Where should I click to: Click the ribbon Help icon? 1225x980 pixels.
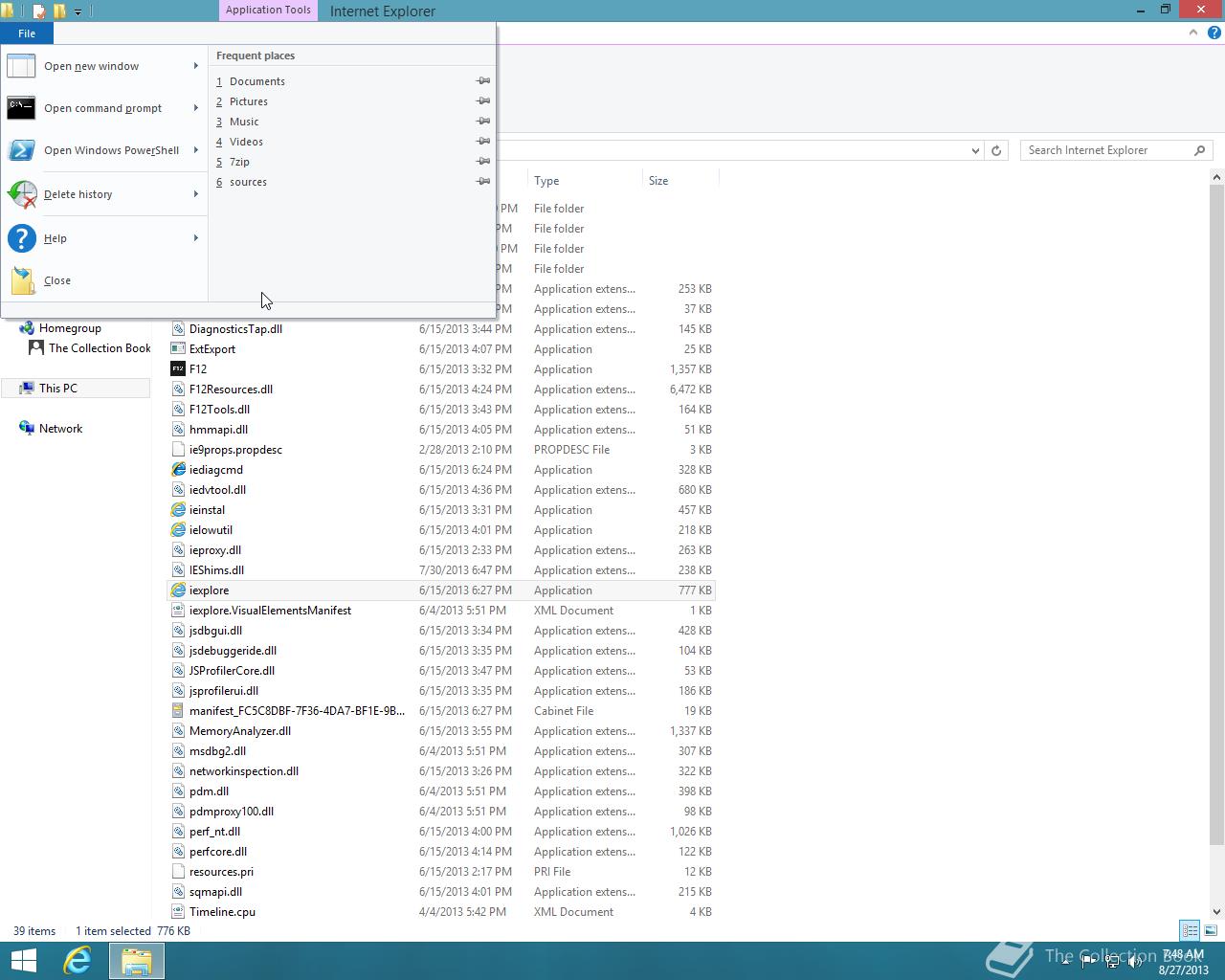[x=1214, y=33]
